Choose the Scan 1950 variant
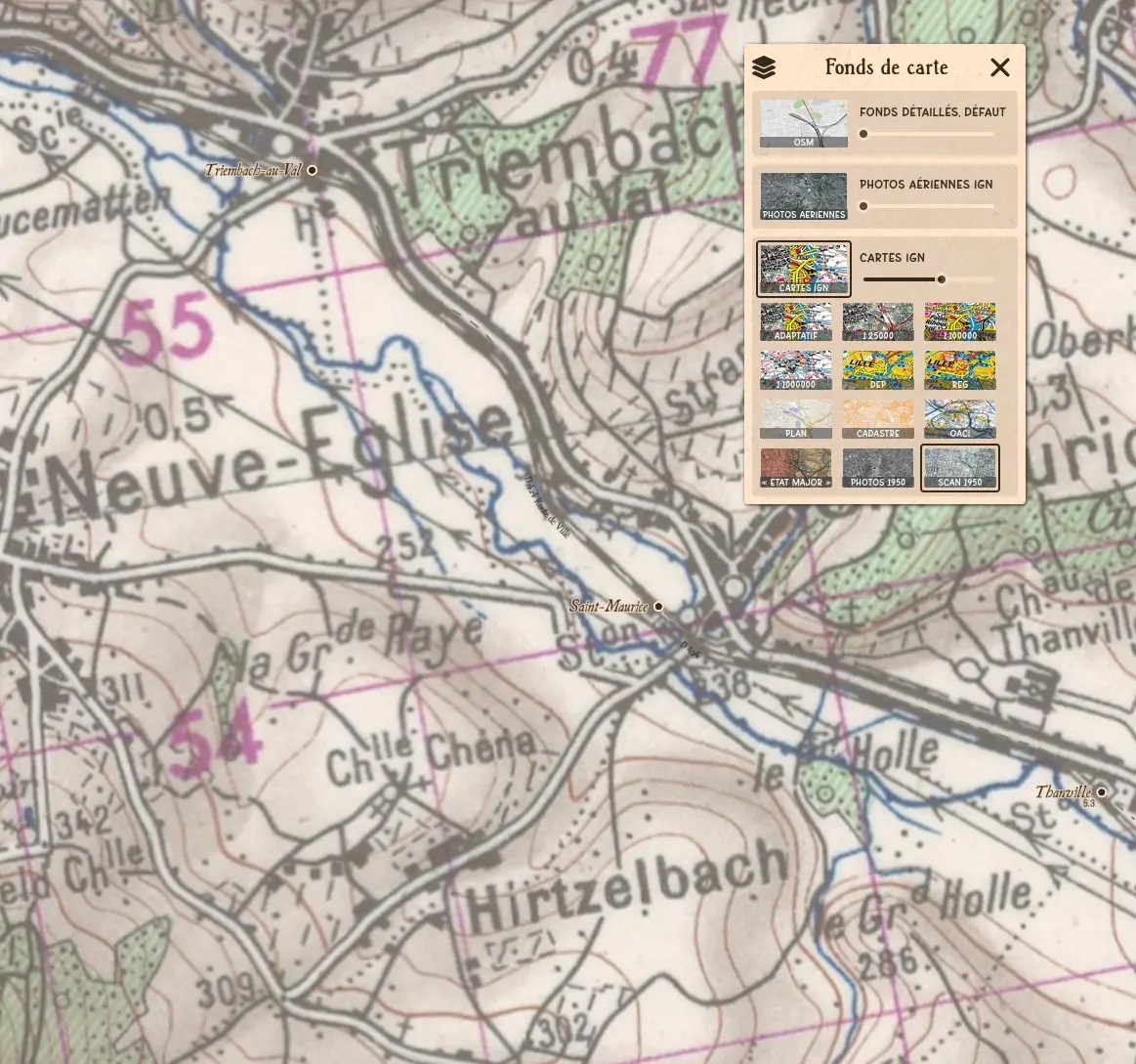This screenshot has width=1136, height=1064. 959,467
